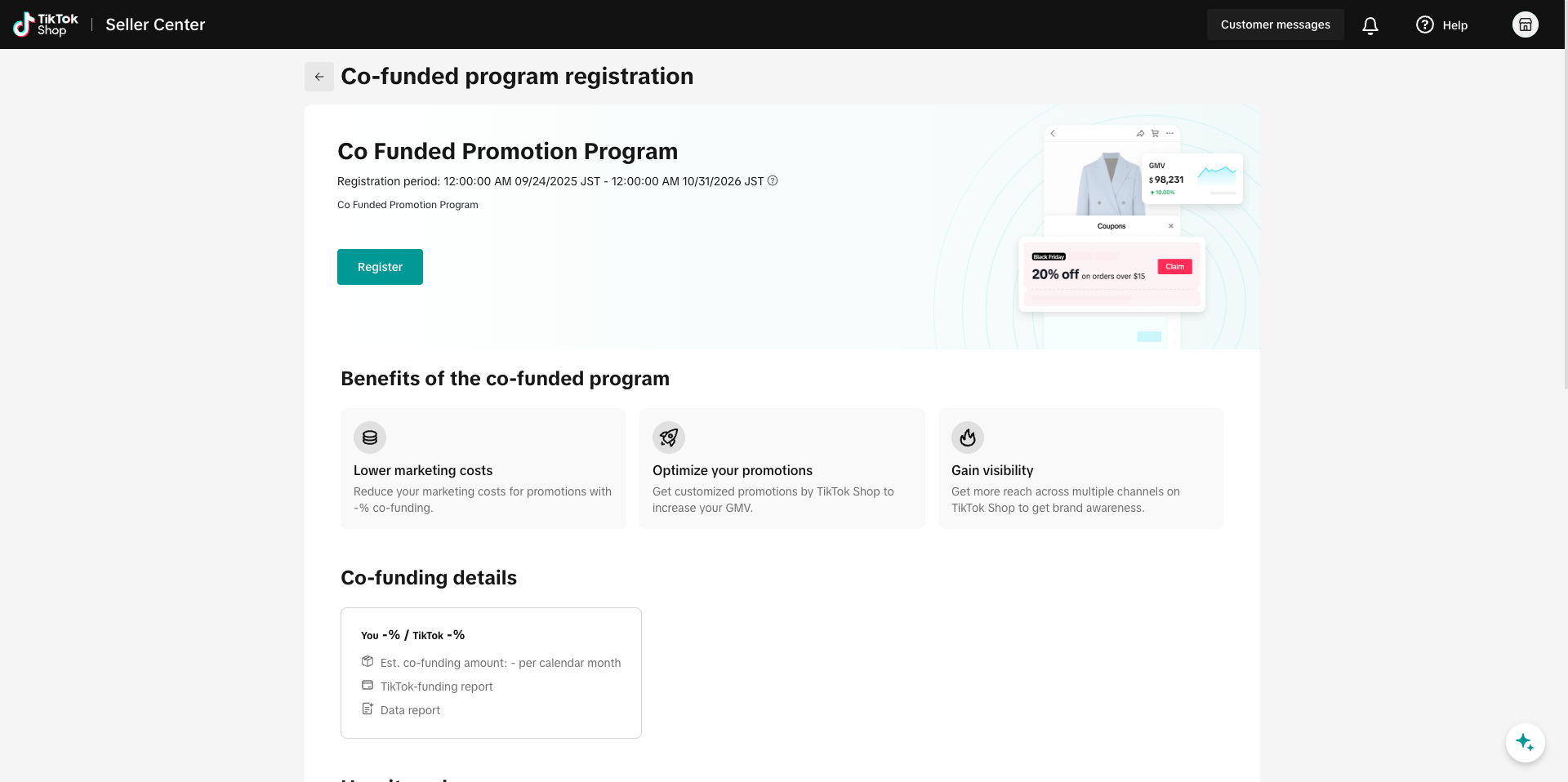This screenshot has width=1568, height=782.
Task: Click the Claim button in coupon preview
Action: click(1174, 267)
